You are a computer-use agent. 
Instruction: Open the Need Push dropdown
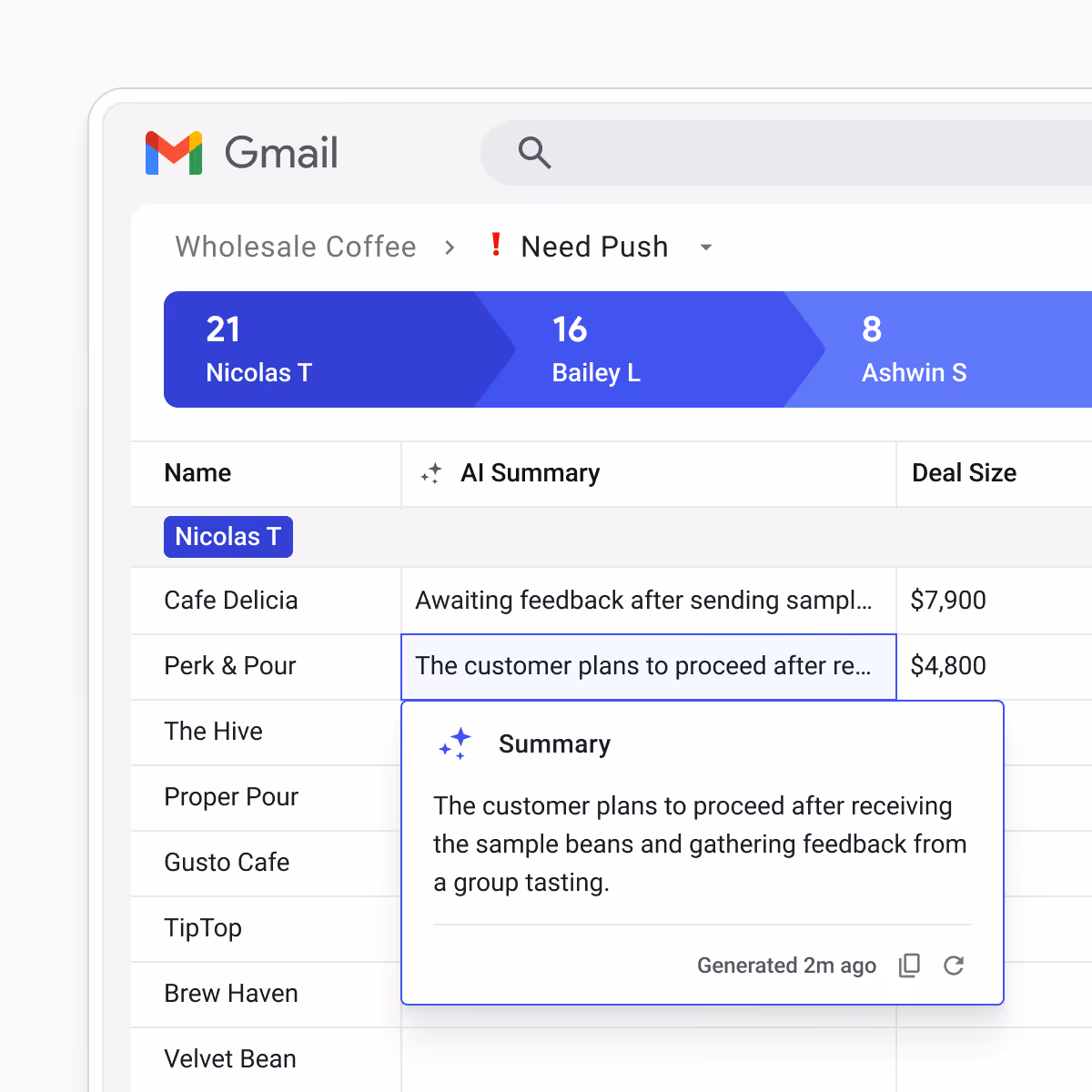pyautogui.click(x=707, y=247)
